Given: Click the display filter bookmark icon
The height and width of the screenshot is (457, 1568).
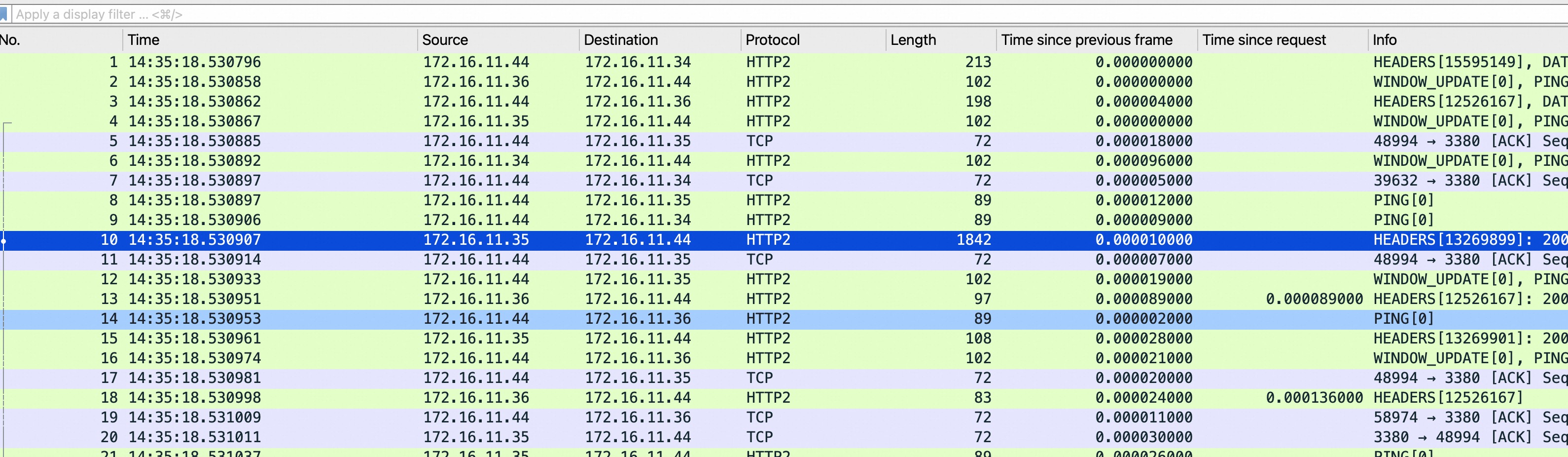Looking at the screenshot, I should [4, 14].
